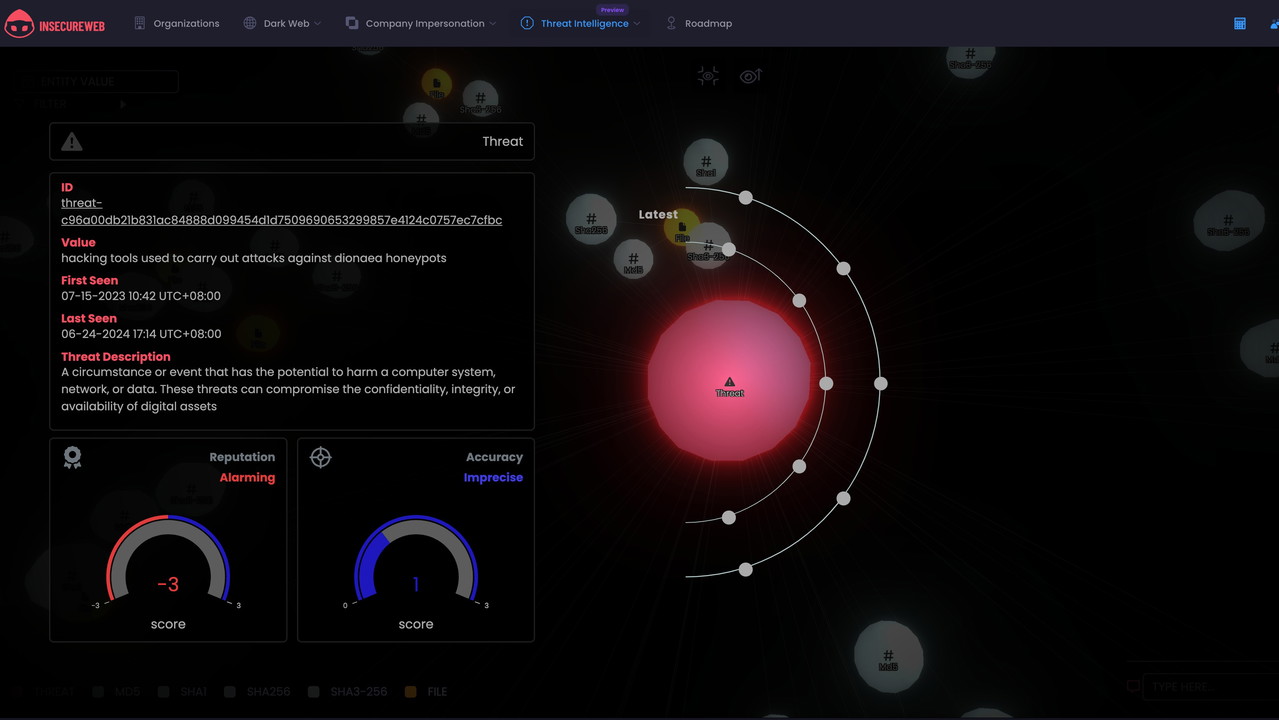The width and height of the screenshot is (1279, 720).
Task: Click the eye focus scan icon
Action: pyautogui.click(x=708, y=76)
